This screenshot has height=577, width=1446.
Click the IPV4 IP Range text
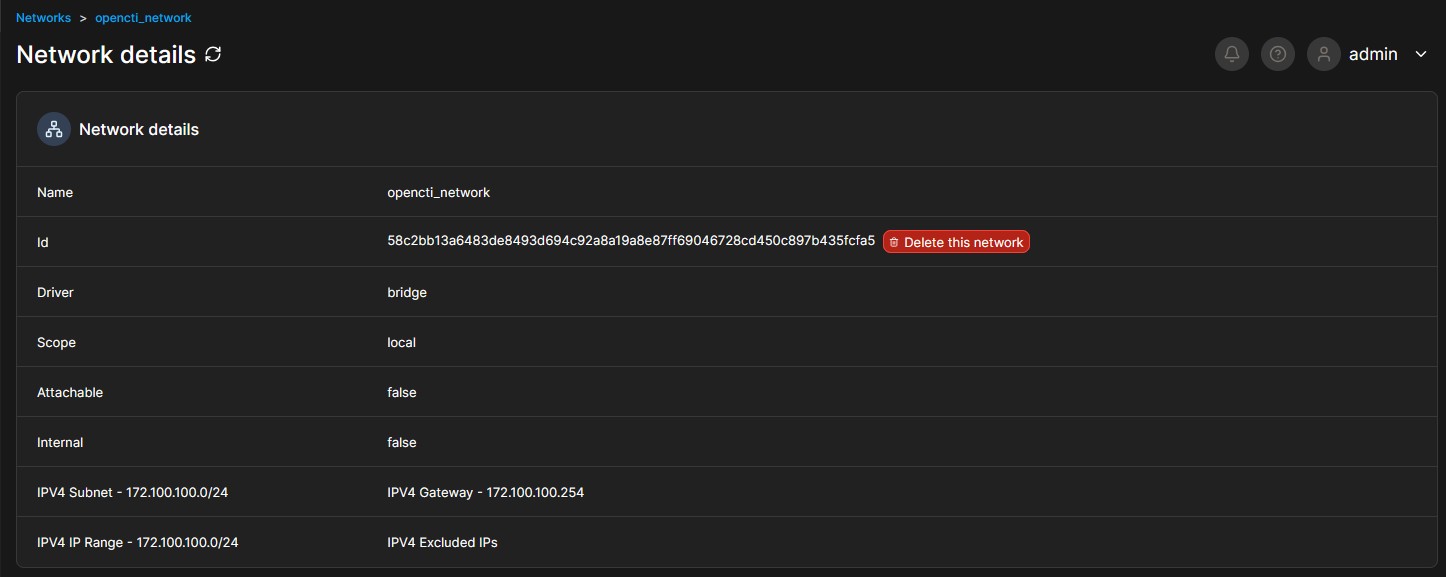click(x=138, y=542)
